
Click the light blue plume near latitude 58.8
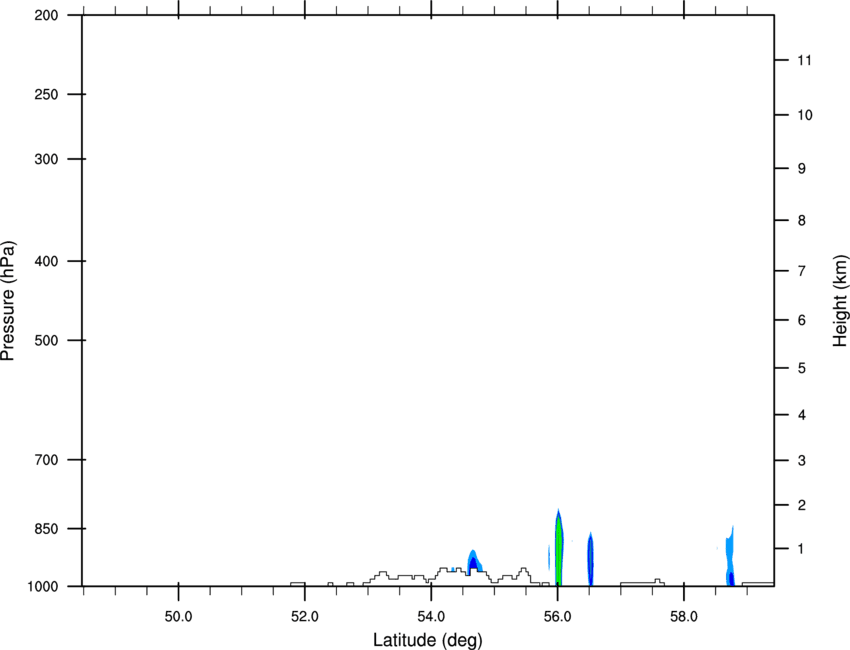coord(730,558)
